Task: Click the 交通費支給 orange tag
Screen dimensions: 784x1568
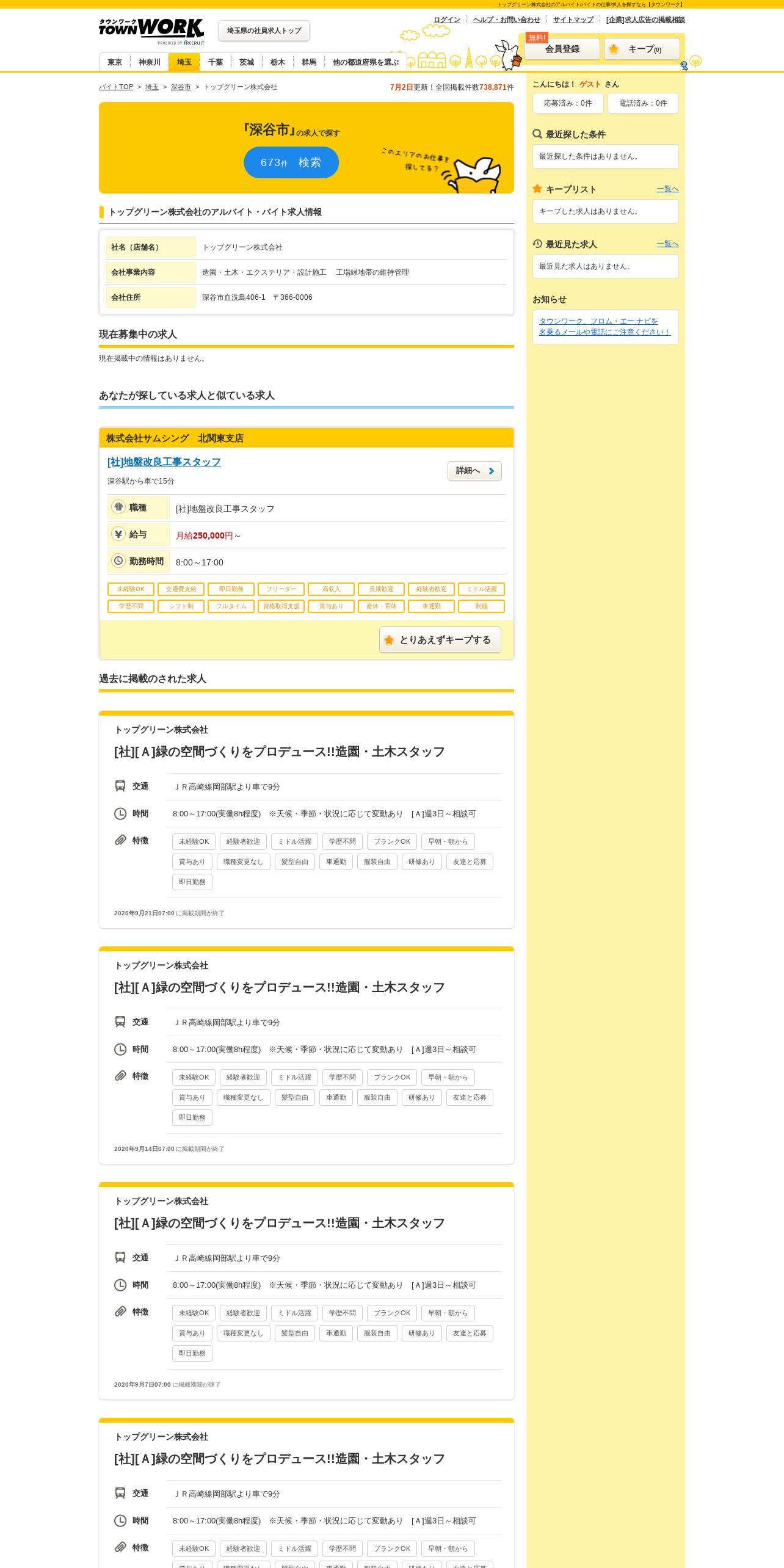Action: [x=181, y=589]
